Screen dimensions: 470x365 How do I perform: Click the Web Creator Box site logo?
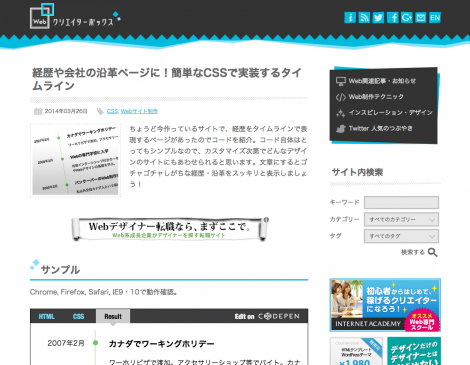(75, 16)
